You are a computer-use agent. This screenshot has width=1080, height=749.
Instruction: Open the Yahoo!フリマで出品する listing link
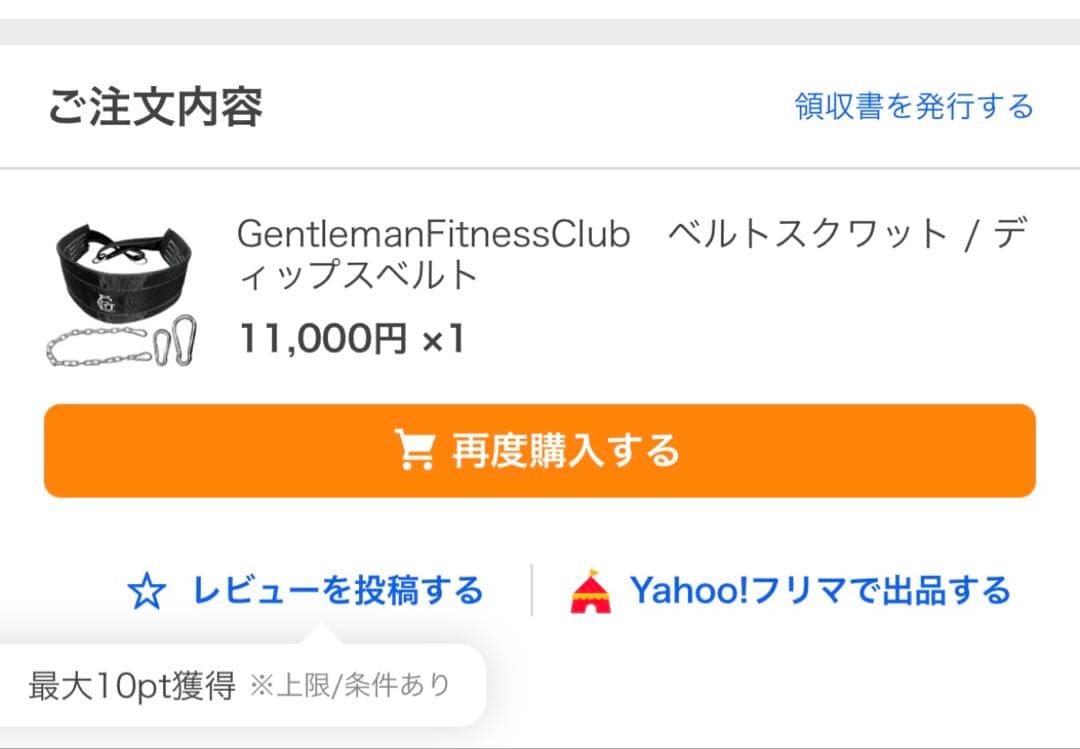[822, 590]
